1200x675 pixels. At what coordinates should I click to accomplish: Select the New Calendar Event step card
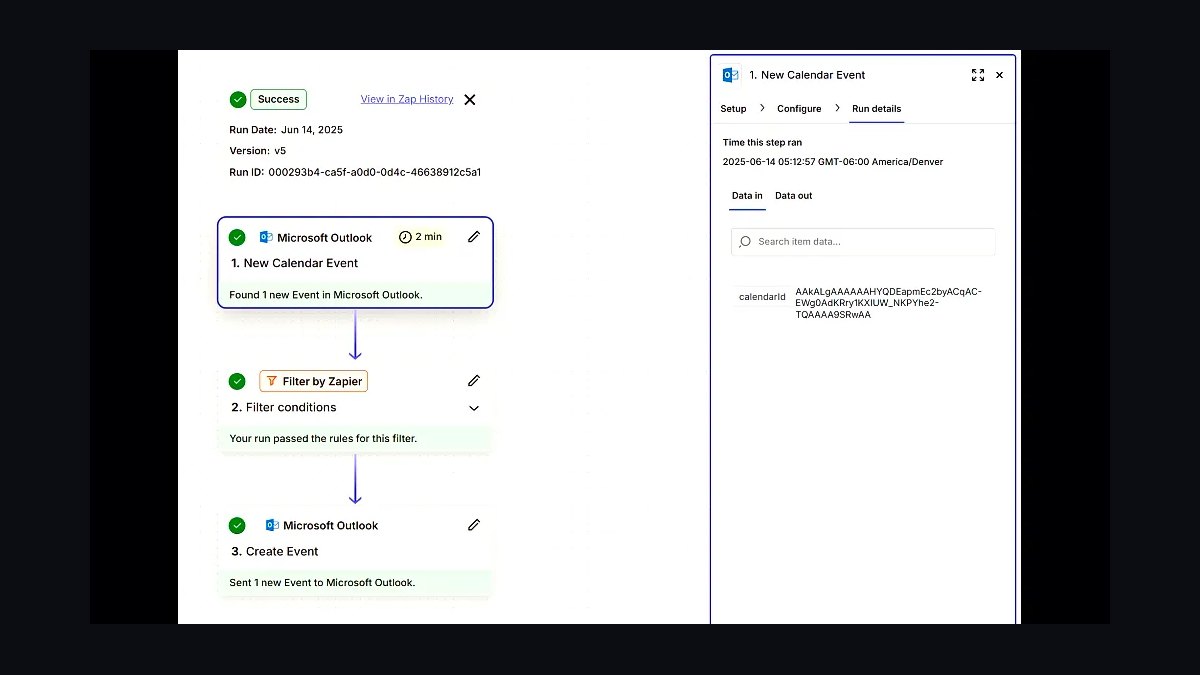[x=355, y=262]
